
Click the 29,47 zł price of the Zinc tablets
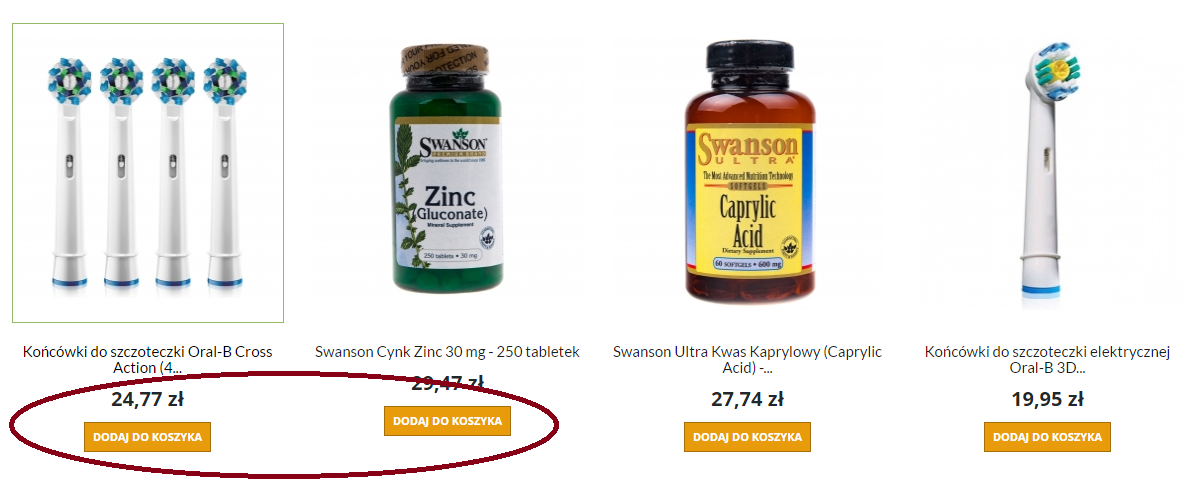click(447, 382)
